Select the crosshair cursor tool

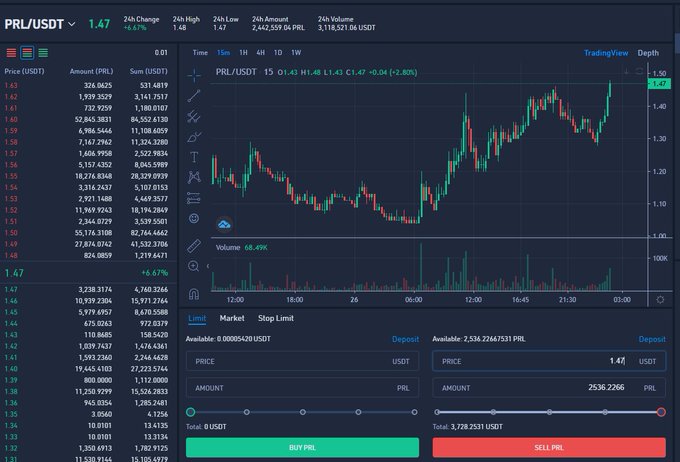(x=194, y=75)
